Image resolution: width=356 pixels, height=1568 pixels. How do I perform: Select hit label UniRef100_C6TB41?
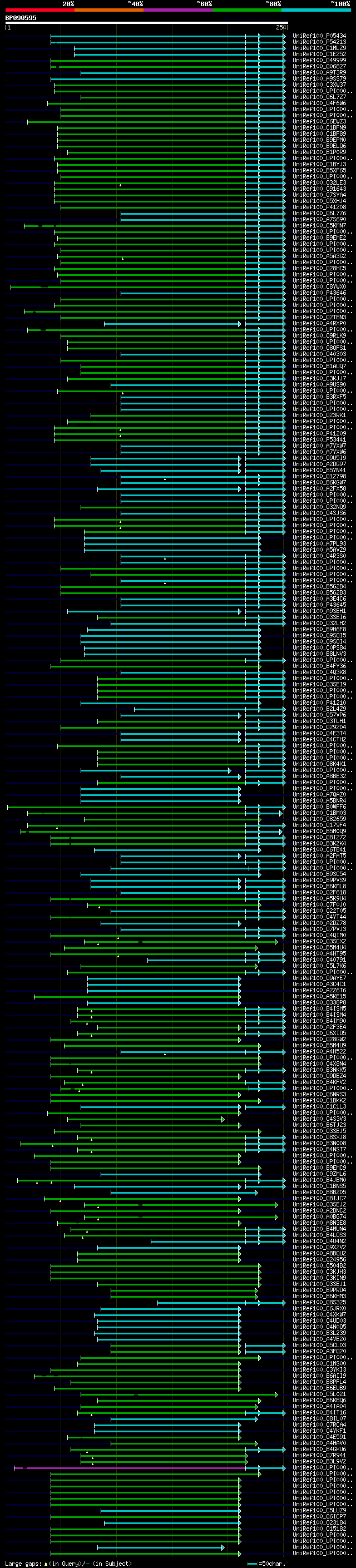[319, 850]
